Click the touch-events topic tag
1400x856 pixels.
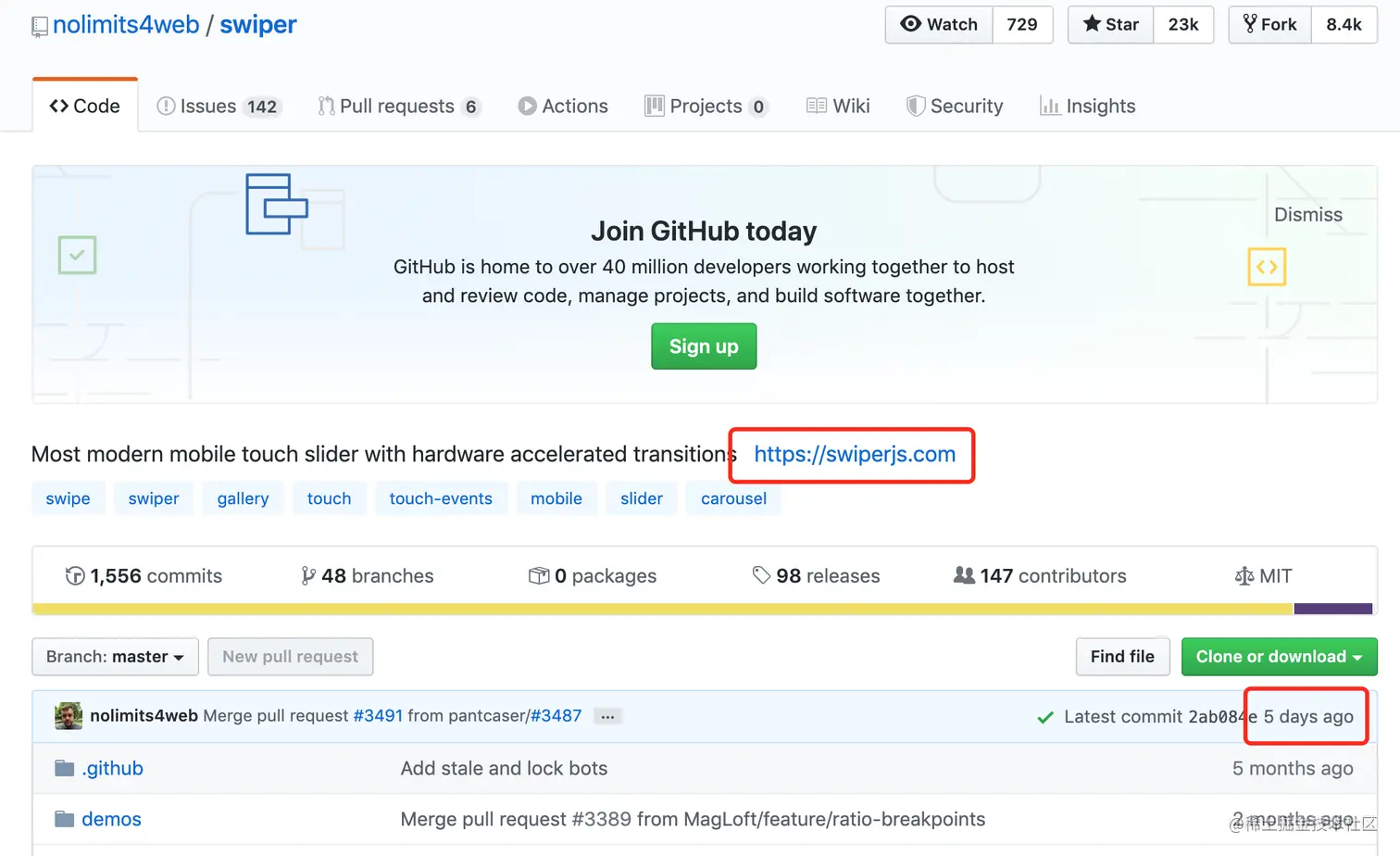[x=441, y=498]
